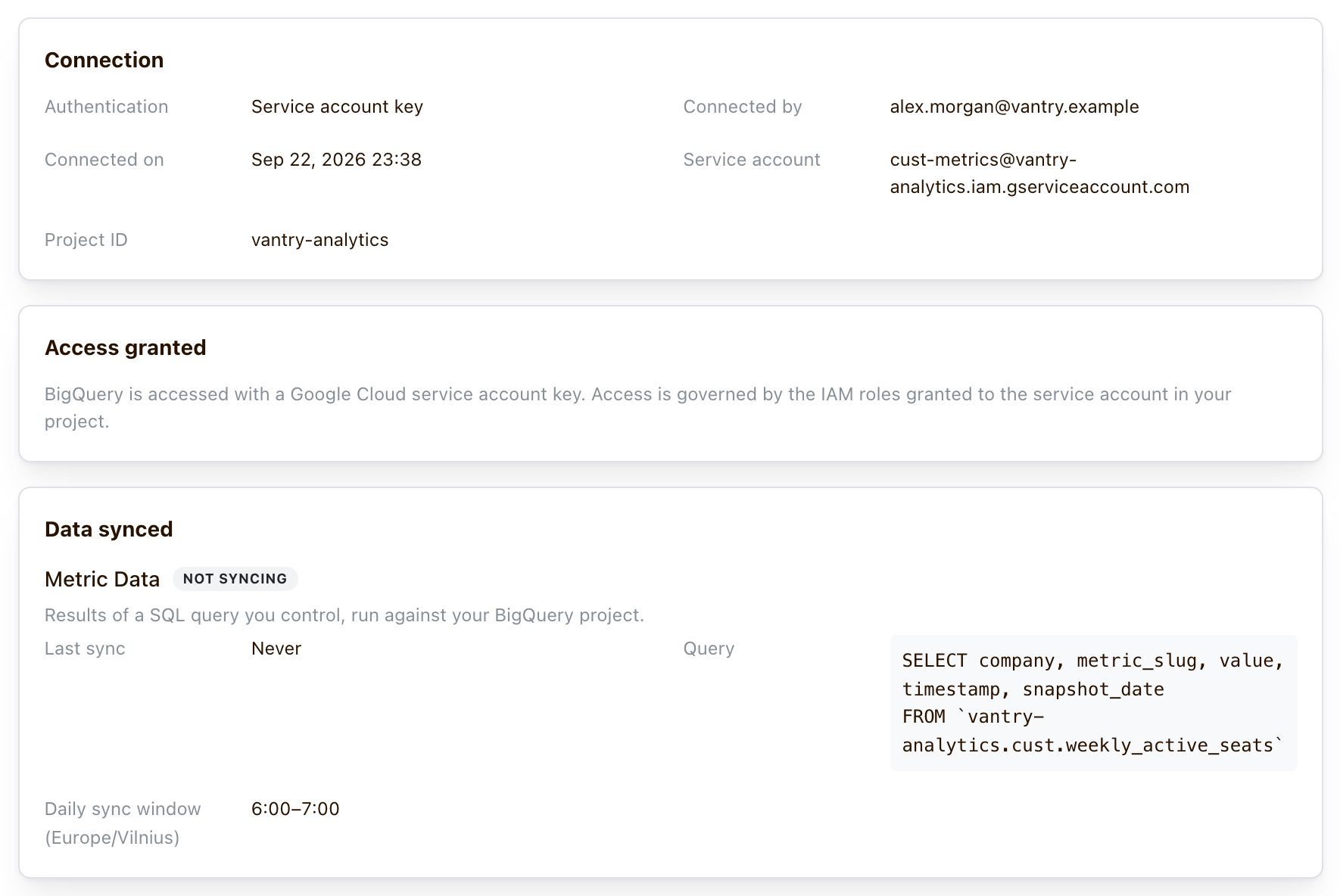Image resolution: width=1340 pixels, height=896 pixels.
Task: Select the date "Sep 22, 2026 23:38"
Action: [x=336, y=160]
